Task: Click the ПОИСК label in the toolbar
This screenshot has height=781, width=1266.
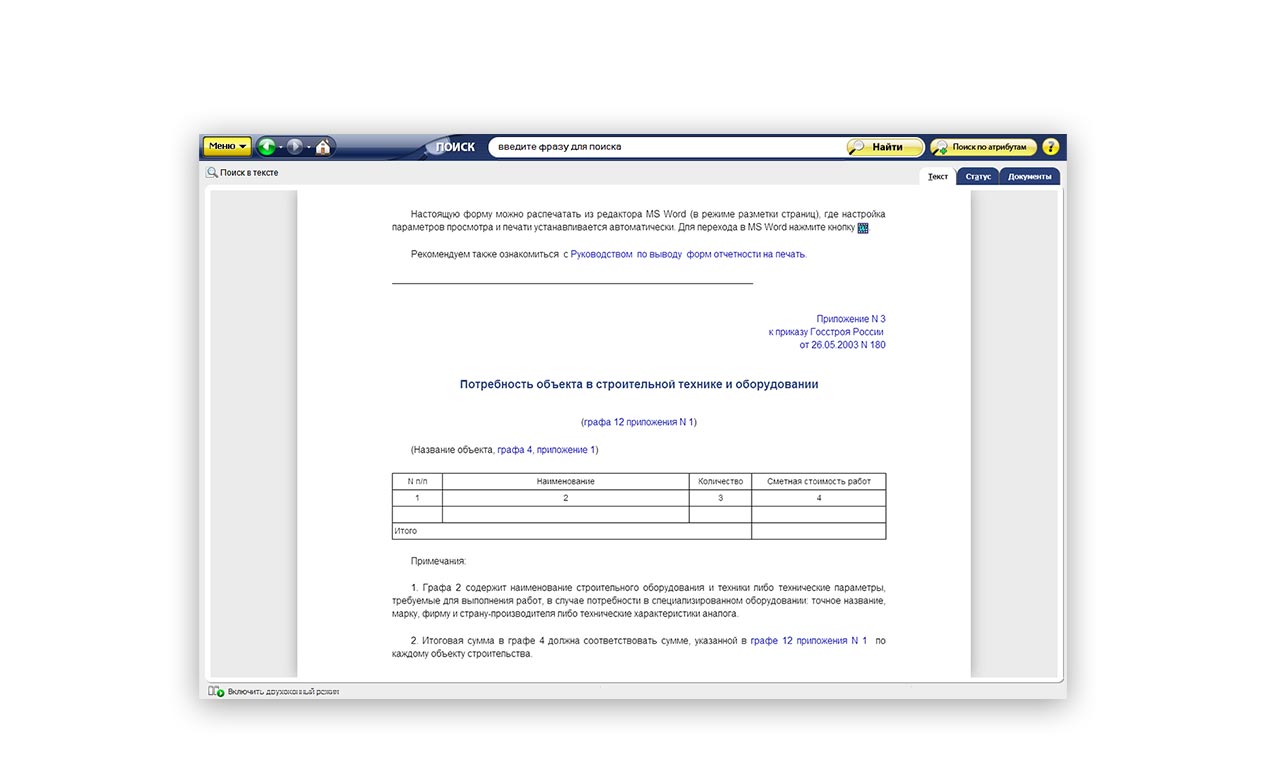Action: point(456,147)
